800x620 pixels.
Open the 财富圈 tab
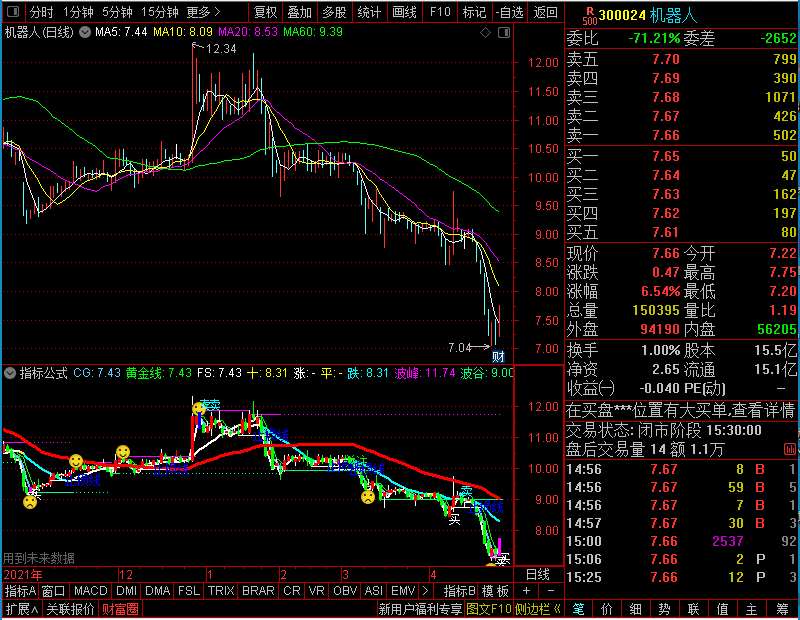(120, 609)
